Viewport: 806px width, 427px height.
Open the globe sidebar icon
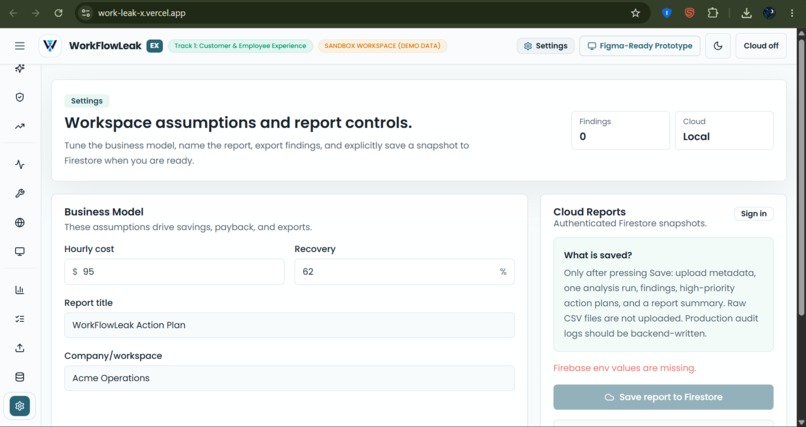[x=20, y=222]
